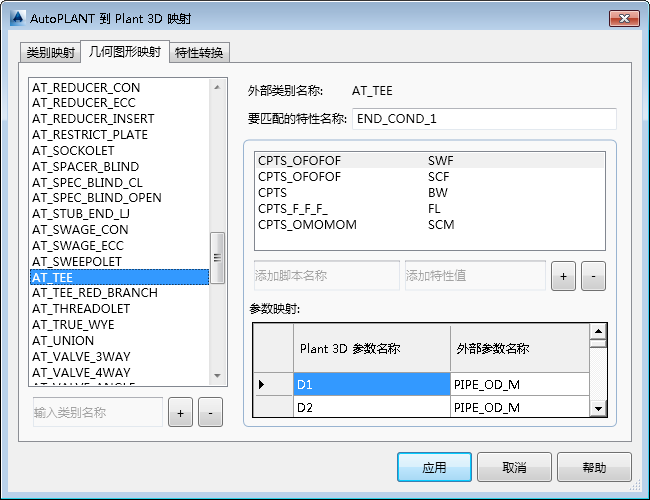Viewport: 650px width, 500px height.
Task: Click the AutoCAD icon in the title bar
Action: 18,18
